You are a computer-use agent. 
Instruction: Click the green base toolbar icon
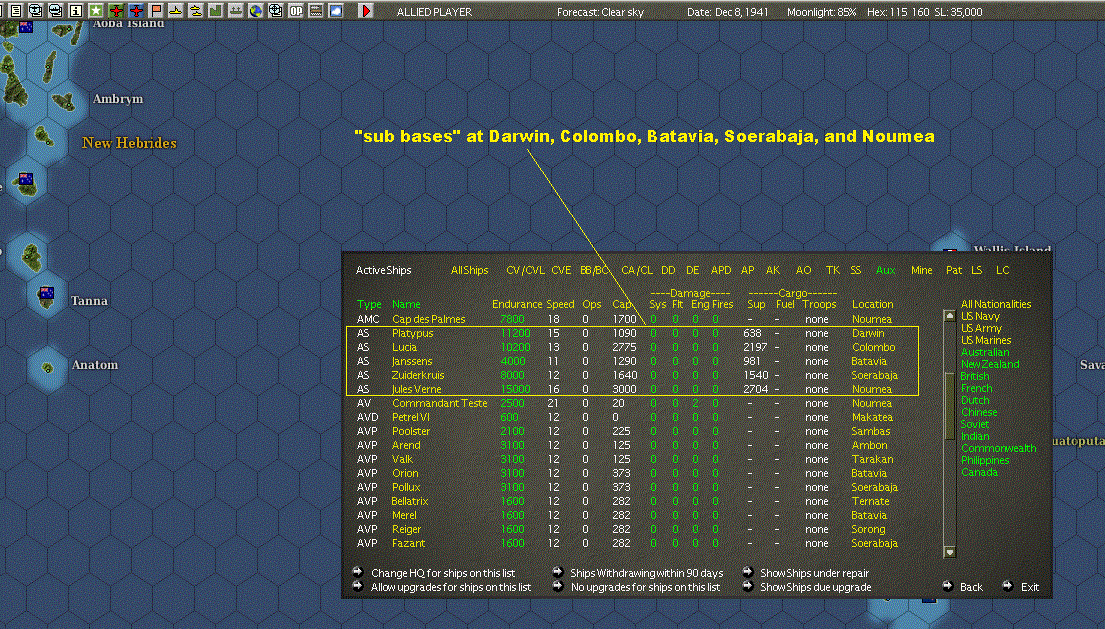(x=216, y=11)
